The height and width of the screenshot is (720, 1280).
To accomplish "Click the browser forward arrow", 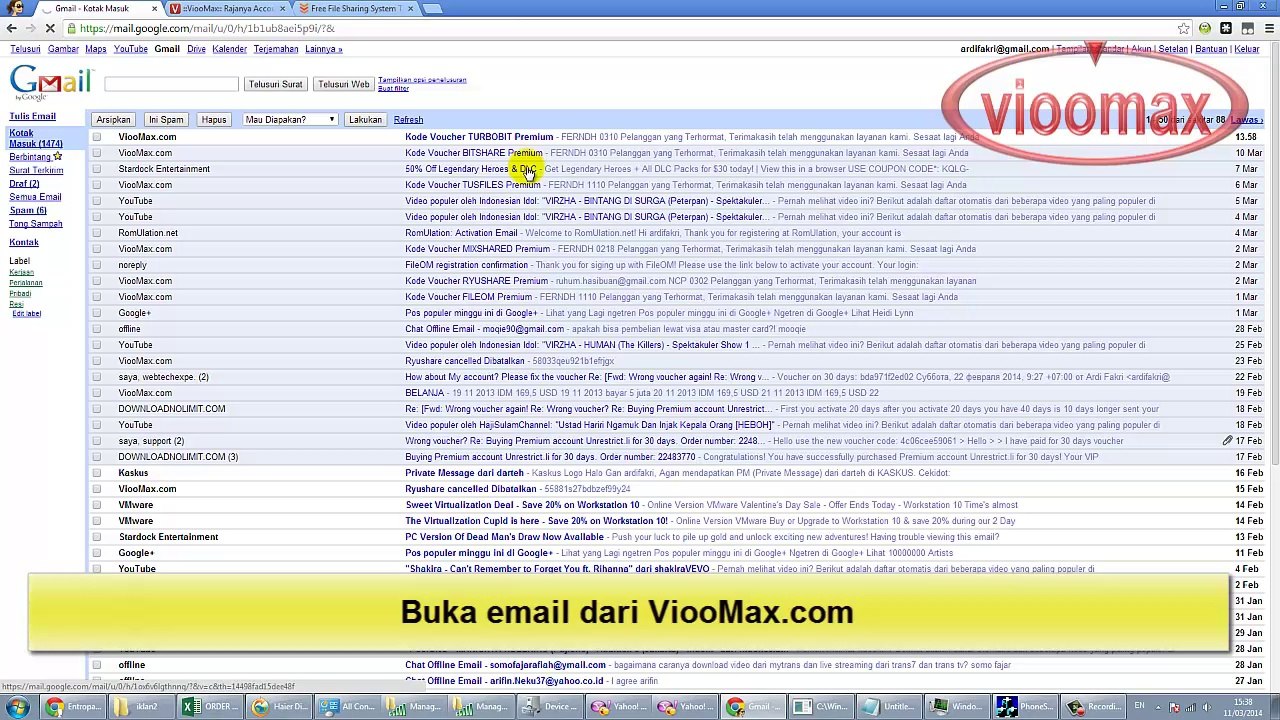I will click(31, 28).
